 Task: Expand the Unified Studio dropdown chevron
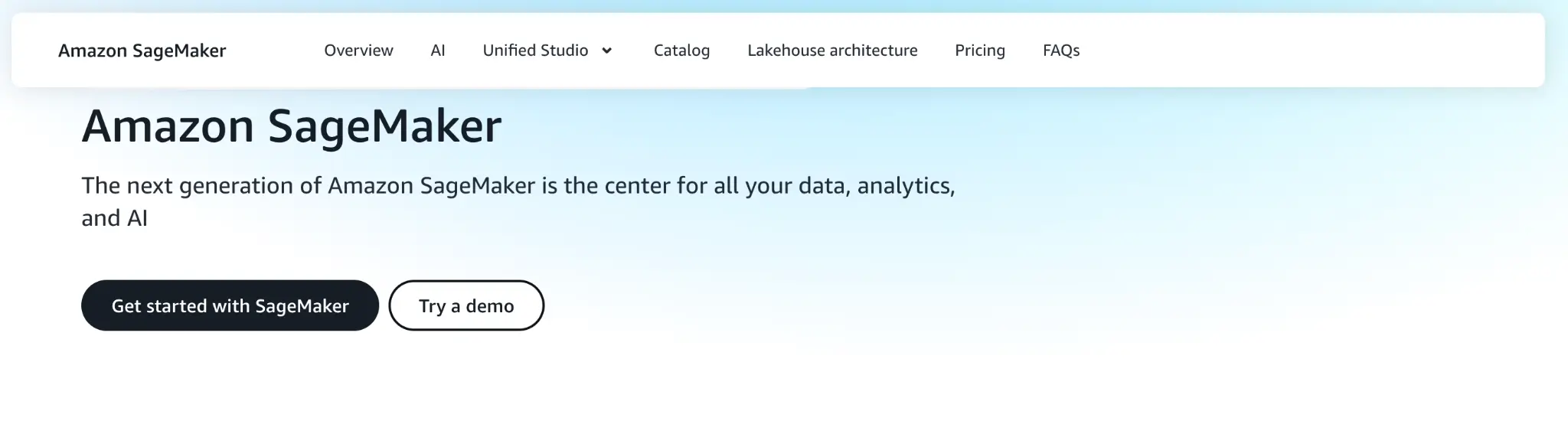click(x=607, y=51)
